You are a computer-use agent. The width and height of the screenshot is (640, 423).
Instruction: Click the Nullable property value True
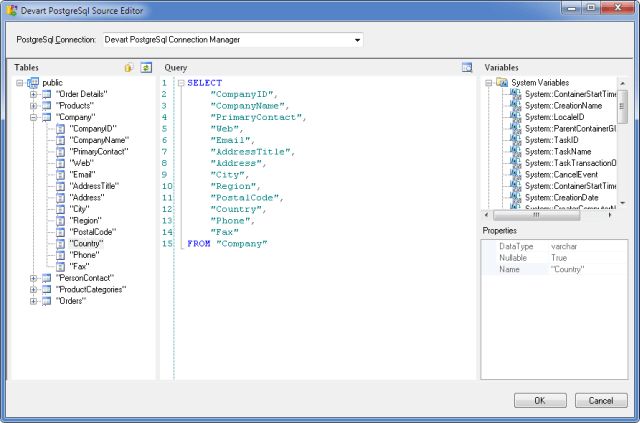(x=559, y=258)
